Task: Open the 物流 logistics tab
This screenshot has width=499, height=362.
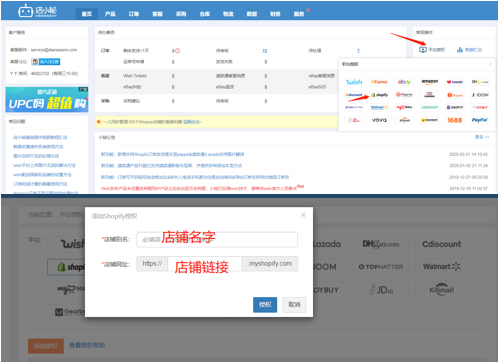Action: pos(228,14)
